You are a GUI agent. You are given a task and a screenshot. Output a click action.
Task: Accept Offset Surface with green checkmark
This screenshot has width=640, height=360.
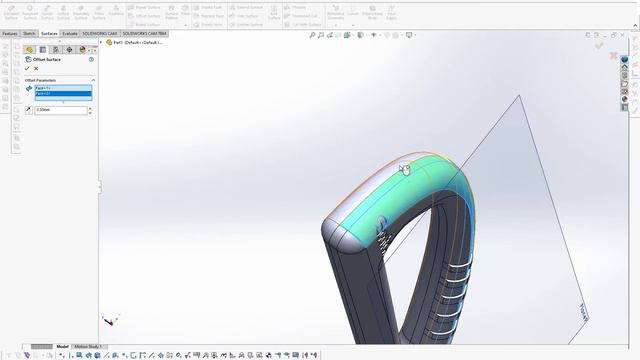pos(27,69)
